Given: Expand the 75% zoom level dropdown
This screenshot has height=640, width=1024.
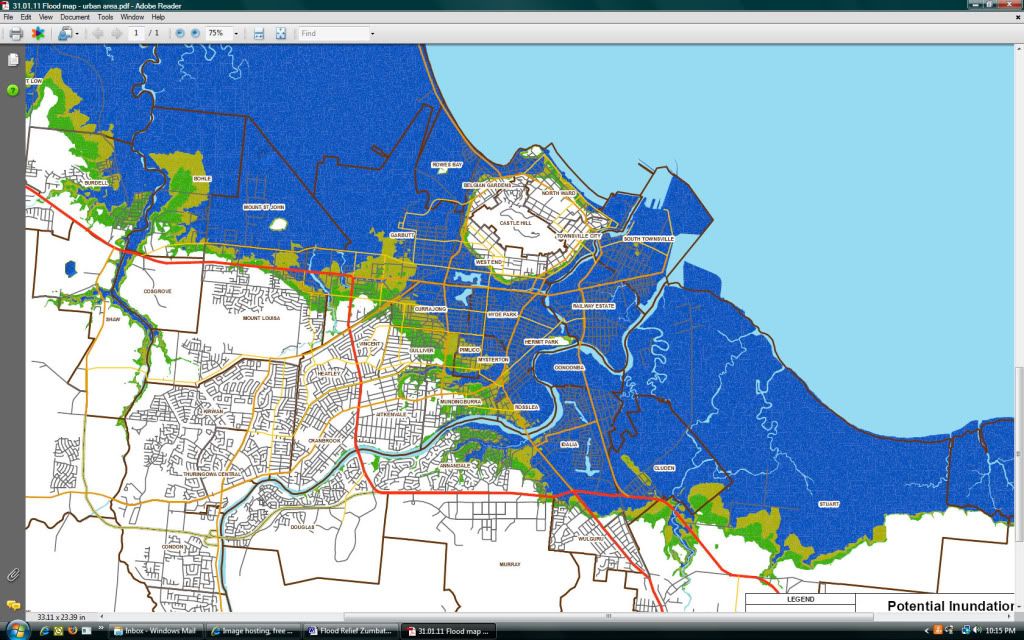Looking at the screenshot, I should click(x=236, y=33).
